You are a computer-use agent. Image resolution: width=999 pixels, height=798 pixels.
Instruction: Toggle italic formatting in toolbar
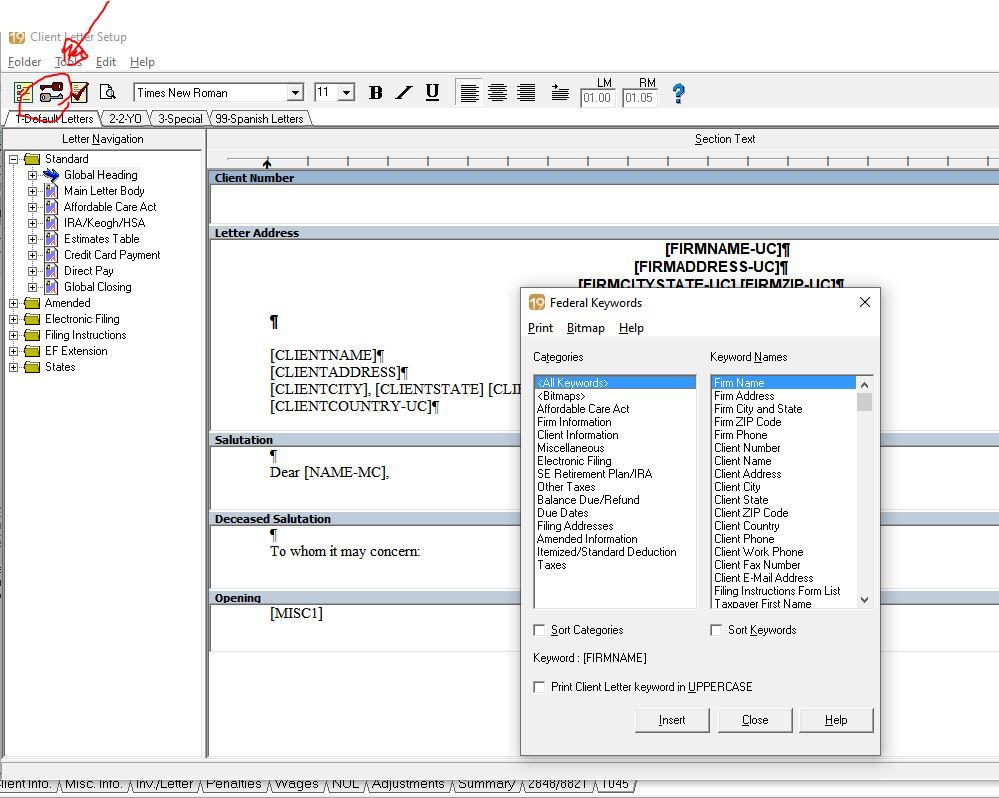click(x=404, y=93)
